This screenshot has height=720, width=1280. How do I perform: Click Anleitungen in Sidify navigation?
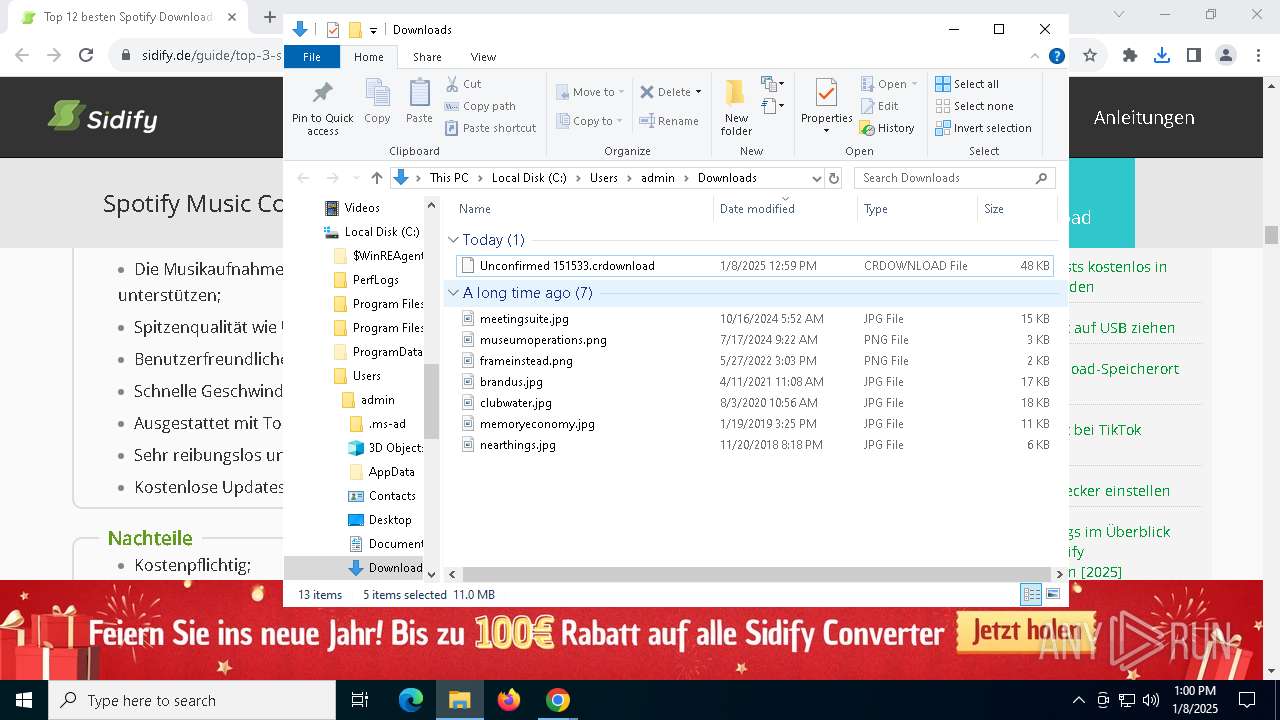point(1144,117)
